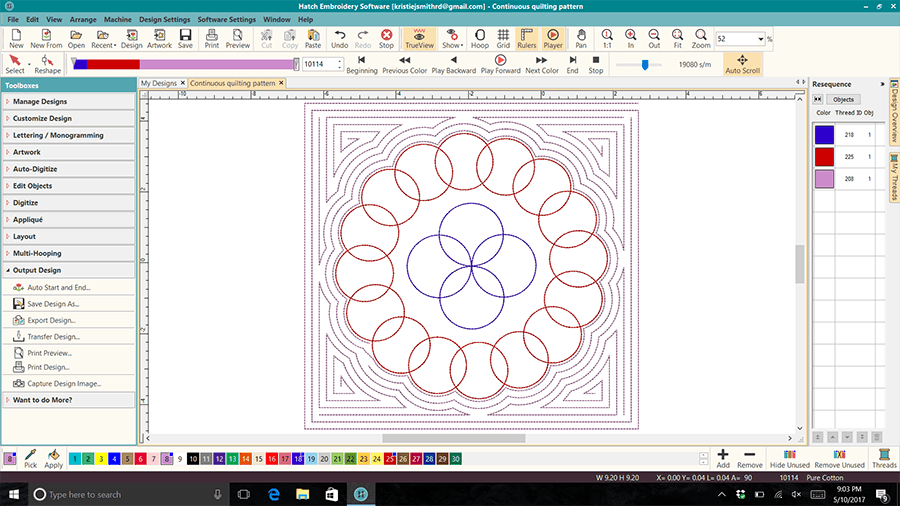The width and height of the screenshot is (900, 506).
Task: Click Auto Start and End... option
Action: click(x=58, y=287)
